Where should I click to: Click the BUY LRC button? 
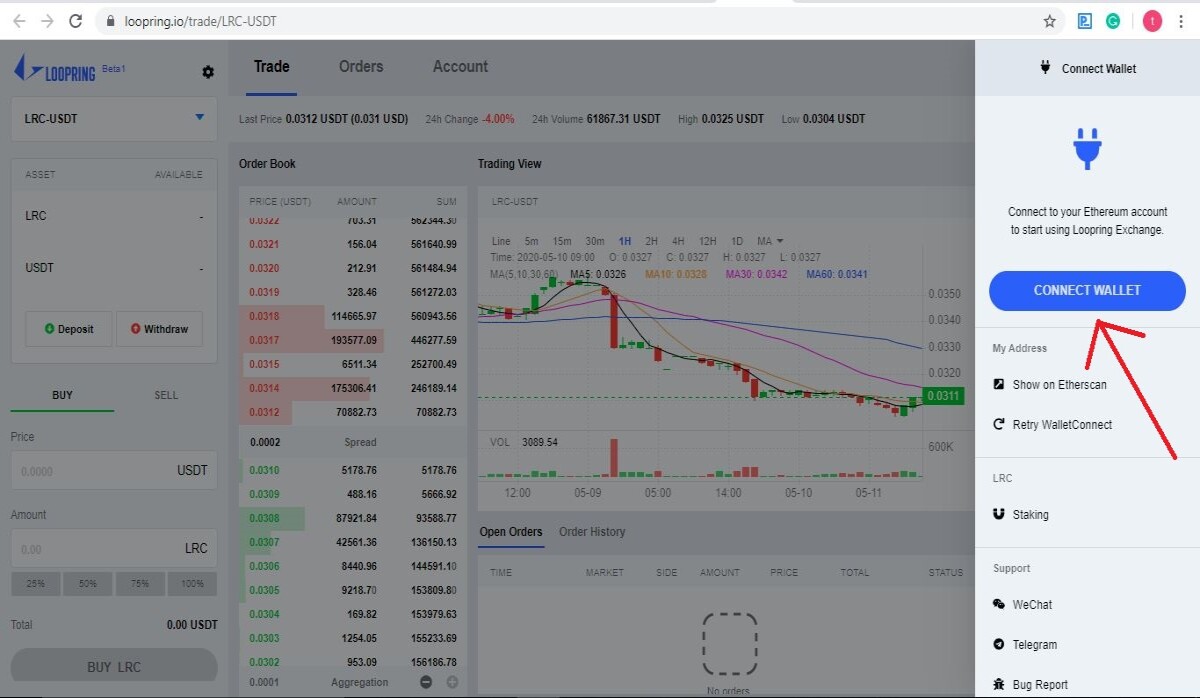point(114,667)
